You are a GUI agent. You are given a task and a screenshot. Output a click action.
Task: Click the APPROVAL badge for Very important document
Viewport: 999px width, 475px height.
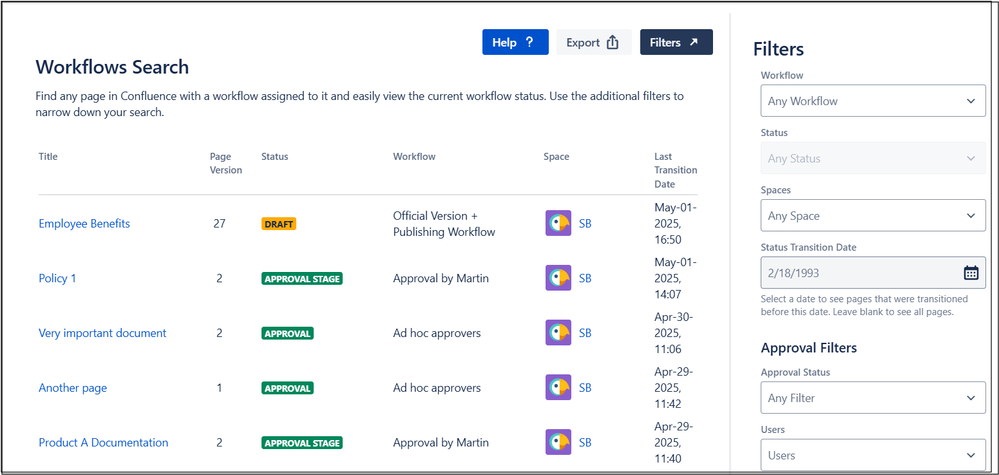pyautogui.click(x=287, y=333)
